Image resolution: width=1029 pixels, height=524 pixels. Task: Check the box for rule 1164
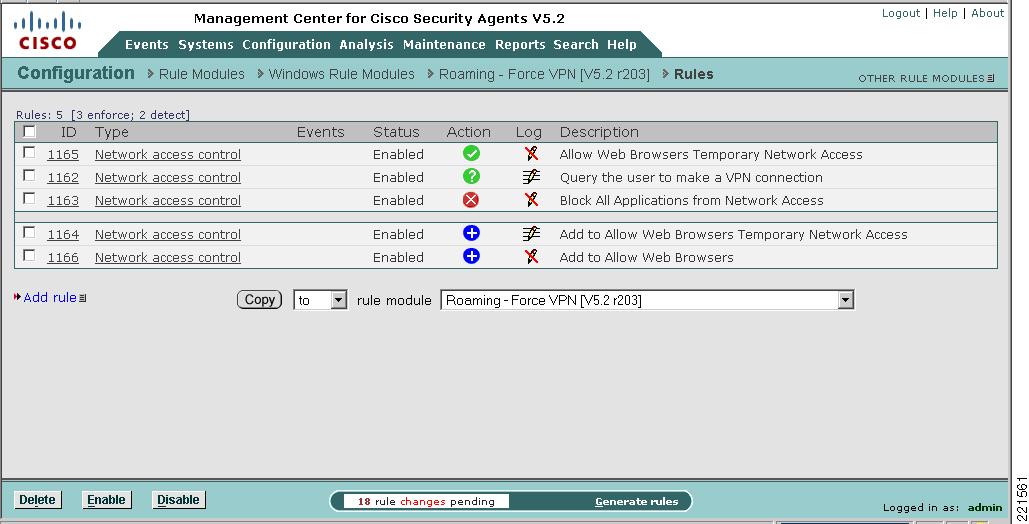(29, 232)
